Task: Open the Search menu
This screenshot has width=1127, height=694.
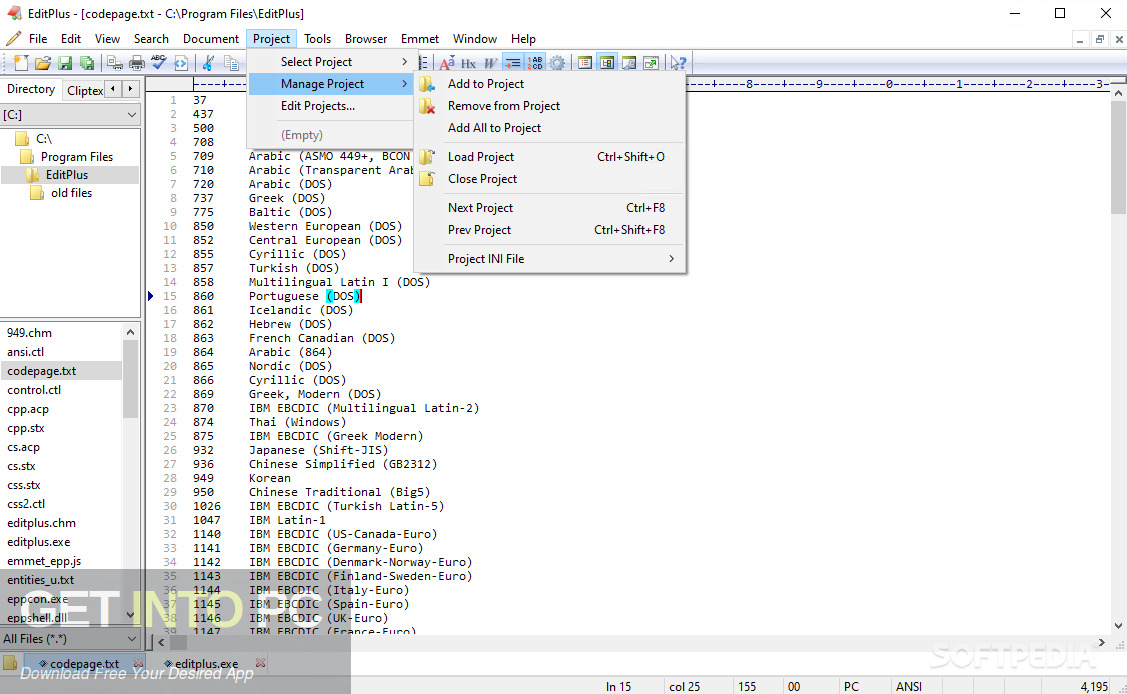Action: click(151, 39)
